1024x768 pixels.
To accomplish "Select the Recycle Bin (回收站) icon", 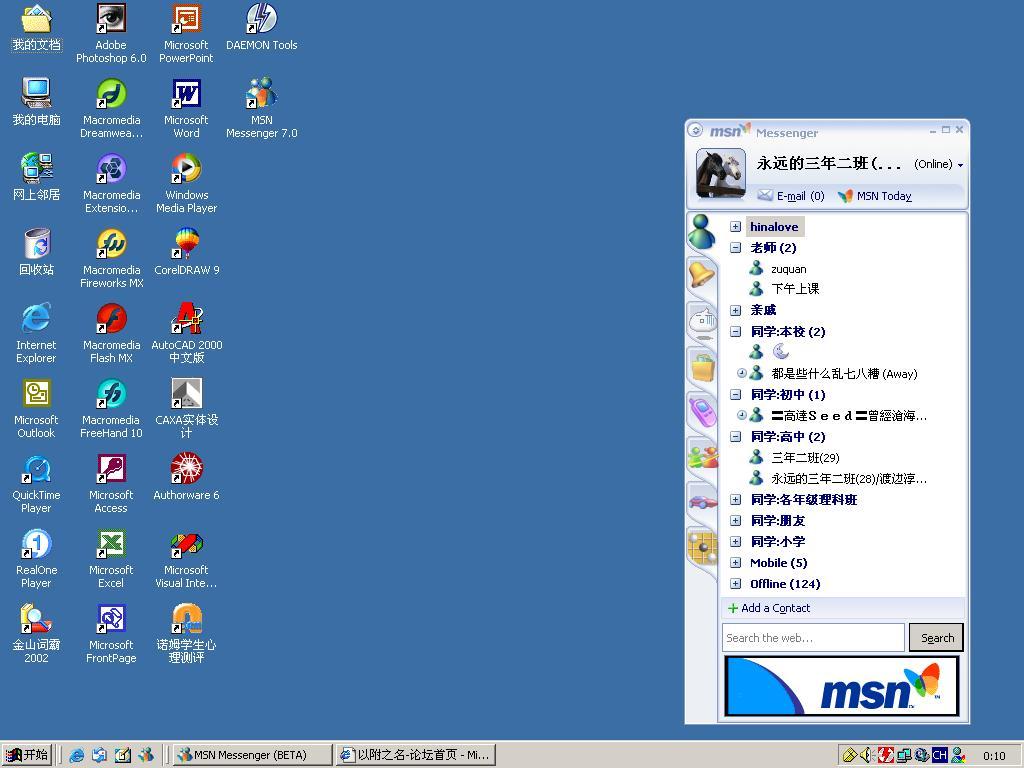I will [x=37, y=252].
